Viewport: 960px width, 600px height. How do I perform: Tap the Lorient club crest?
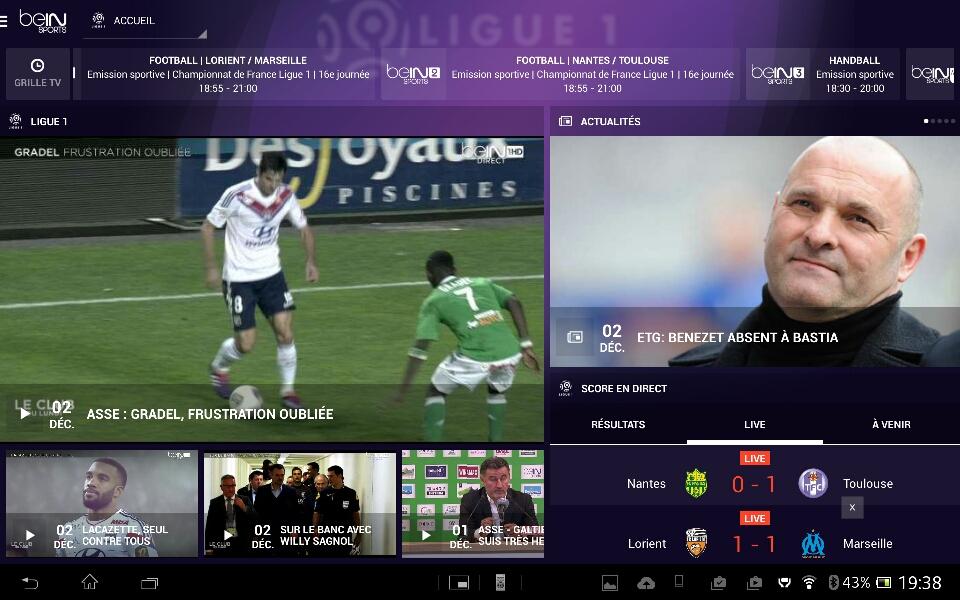tap(696, 542)
